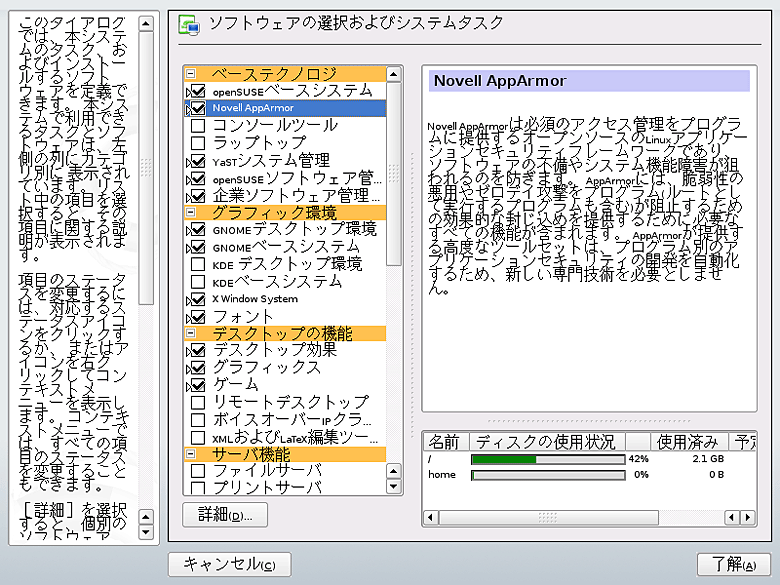Click vertical splitter handle beside pattern list
Image resolution: width=780 pixels, height=585 pixels.
click(x=412, y=293)
